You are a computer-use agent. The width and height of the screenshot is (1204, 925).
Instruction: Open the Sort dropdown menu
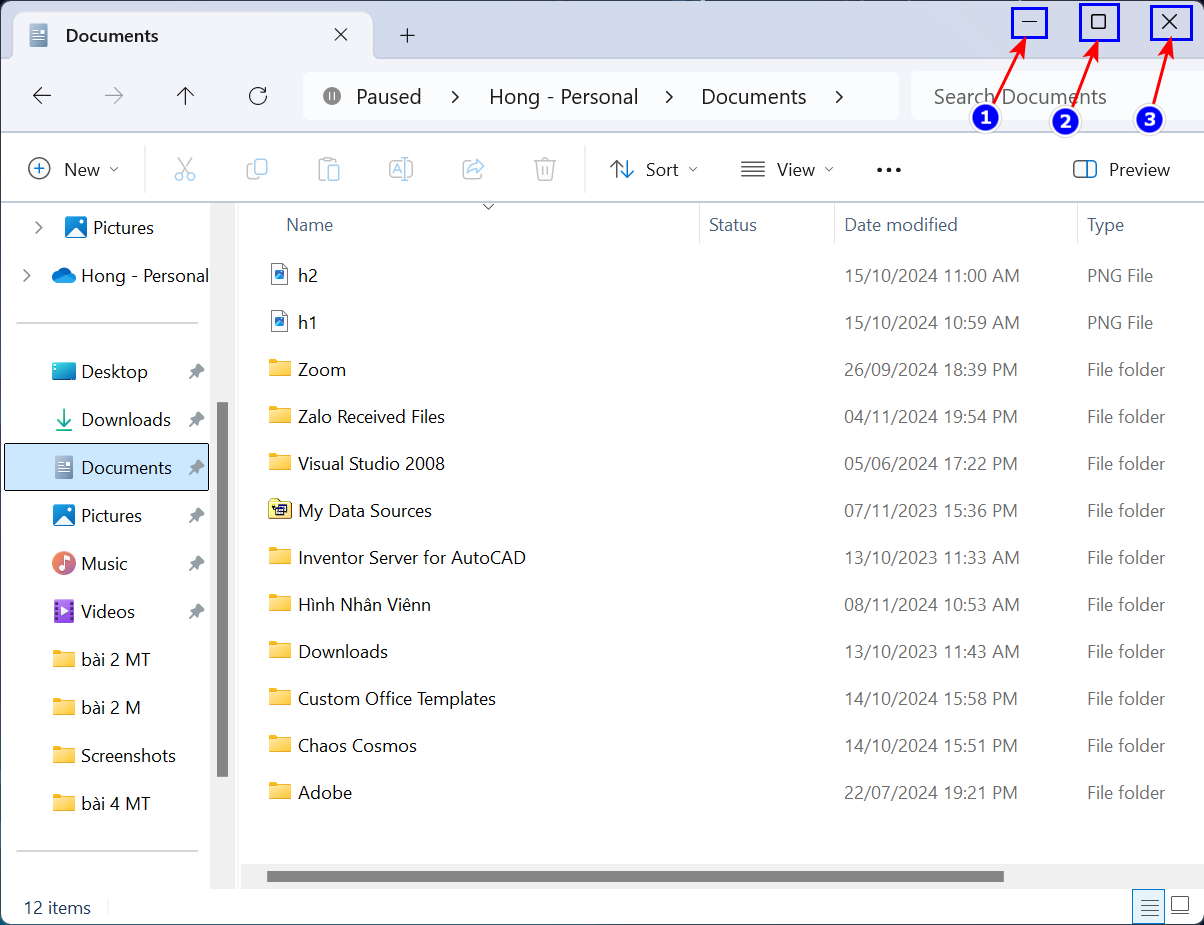[x=654, y=170]
